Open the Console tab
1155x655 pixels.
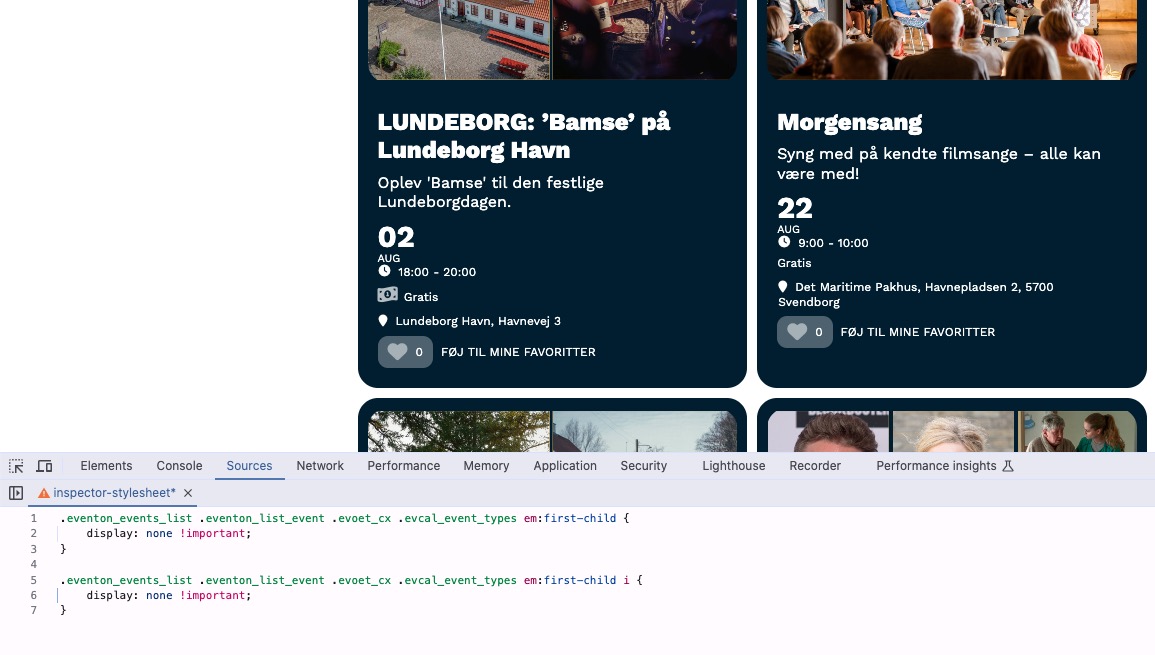(x=179, y=466)
